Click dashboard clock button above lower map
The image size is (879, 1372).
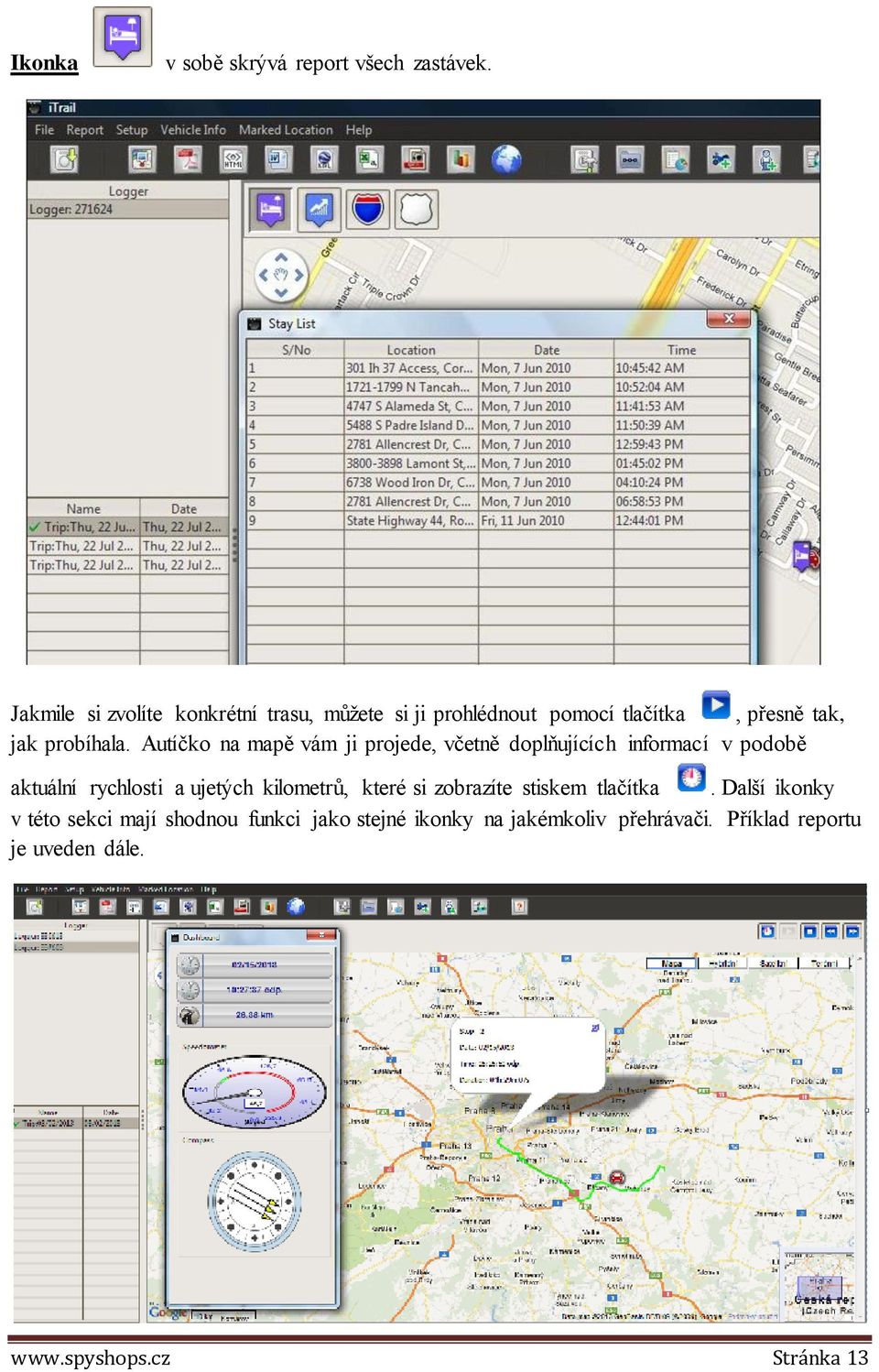click(766, 931)
